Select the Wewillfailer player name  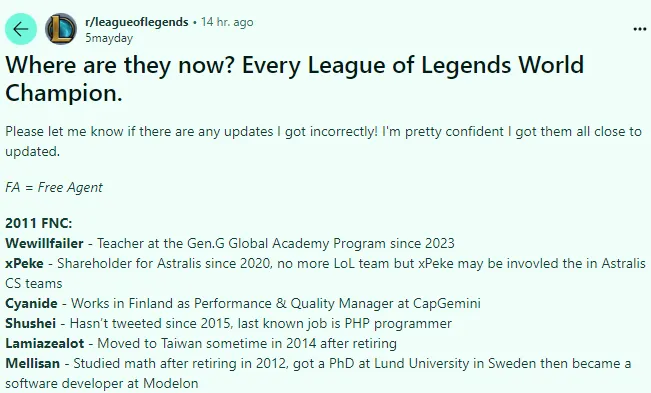[44, 243]
